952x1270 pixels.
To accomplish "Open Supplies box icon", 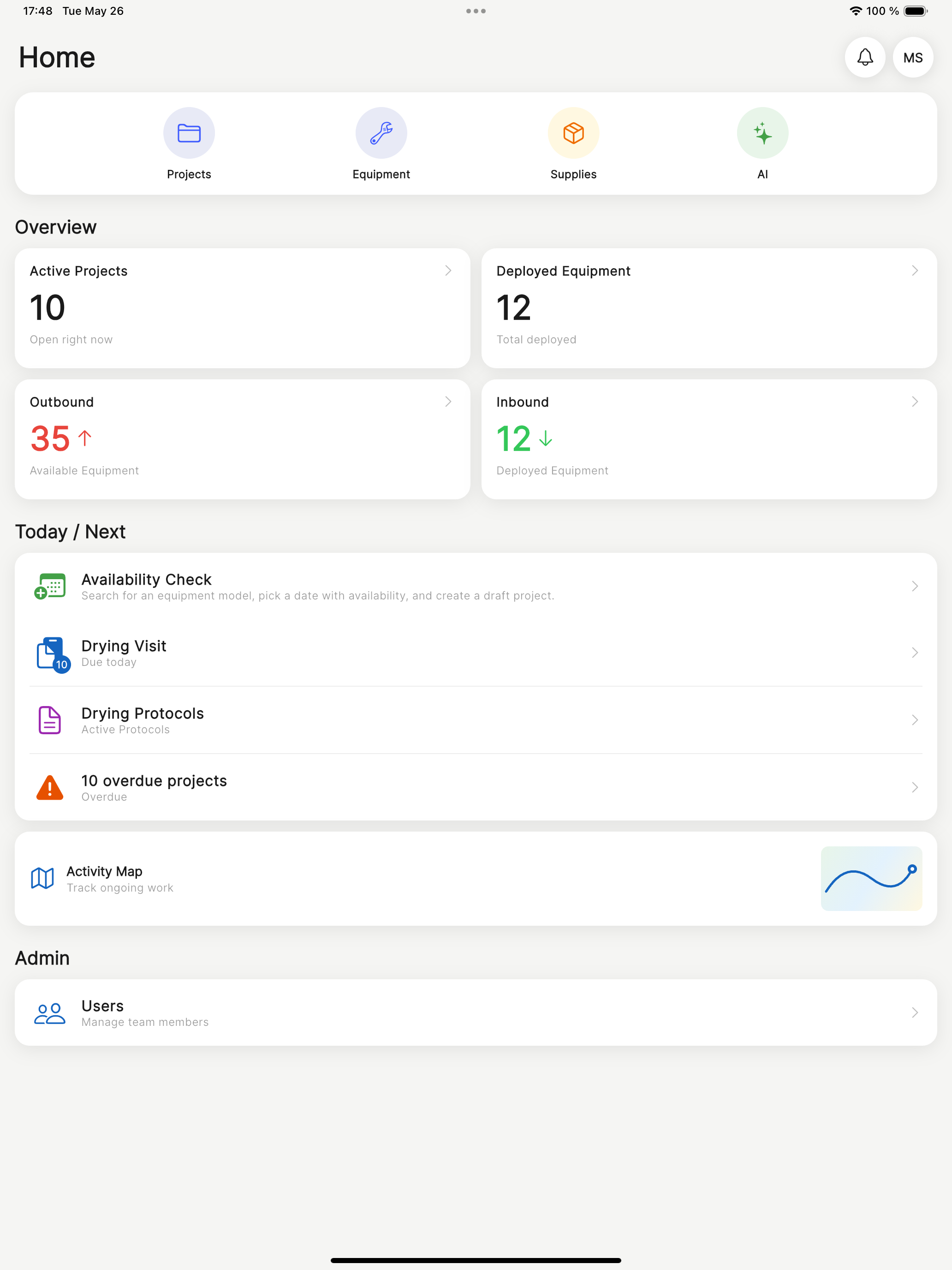I will coord(573,133).
